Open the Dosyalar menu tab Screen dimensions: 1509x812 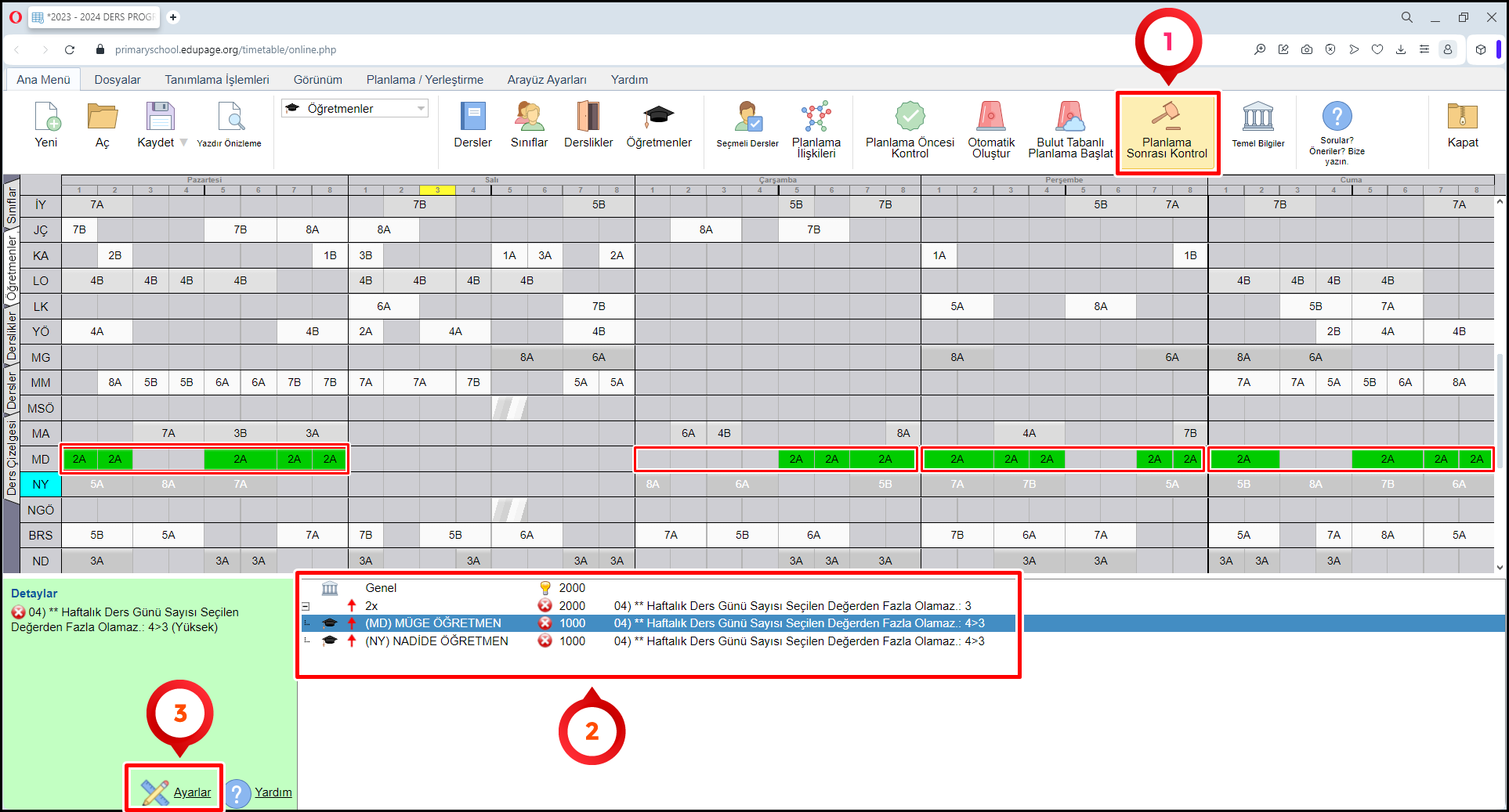click(118, 79)
